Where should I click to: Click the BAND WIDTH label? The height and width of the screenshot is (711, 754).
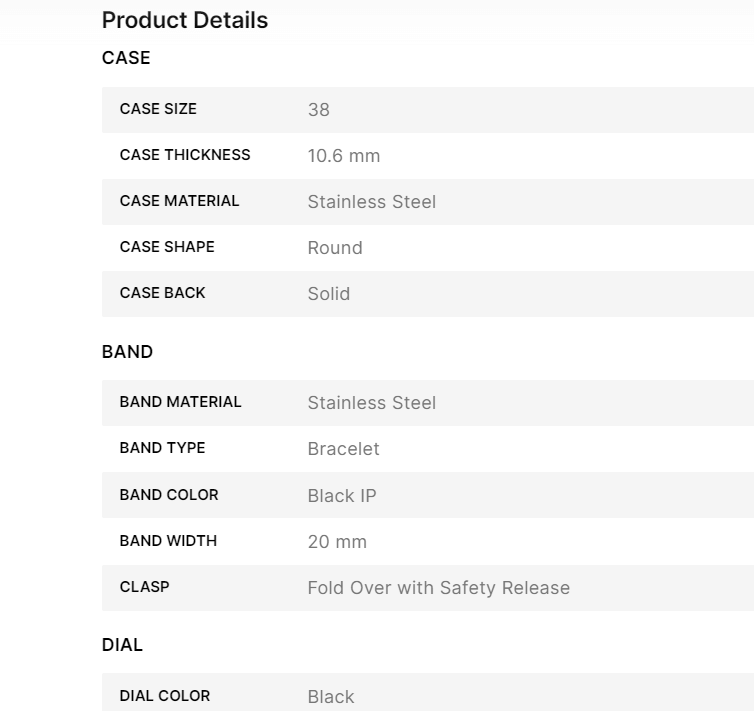(168, 541)
